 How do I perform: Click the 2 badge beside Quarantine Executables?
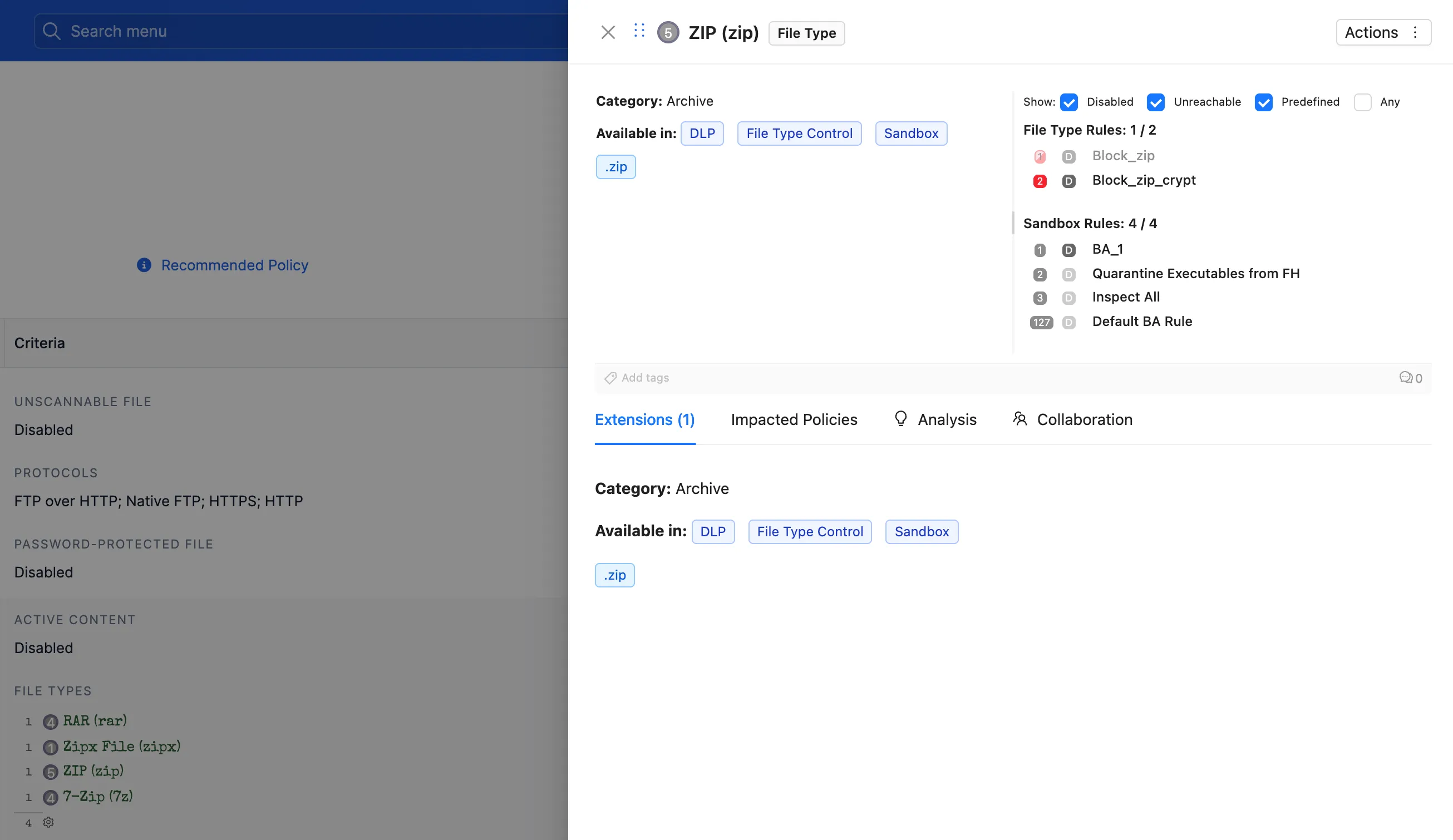(x=1040, y=274)
